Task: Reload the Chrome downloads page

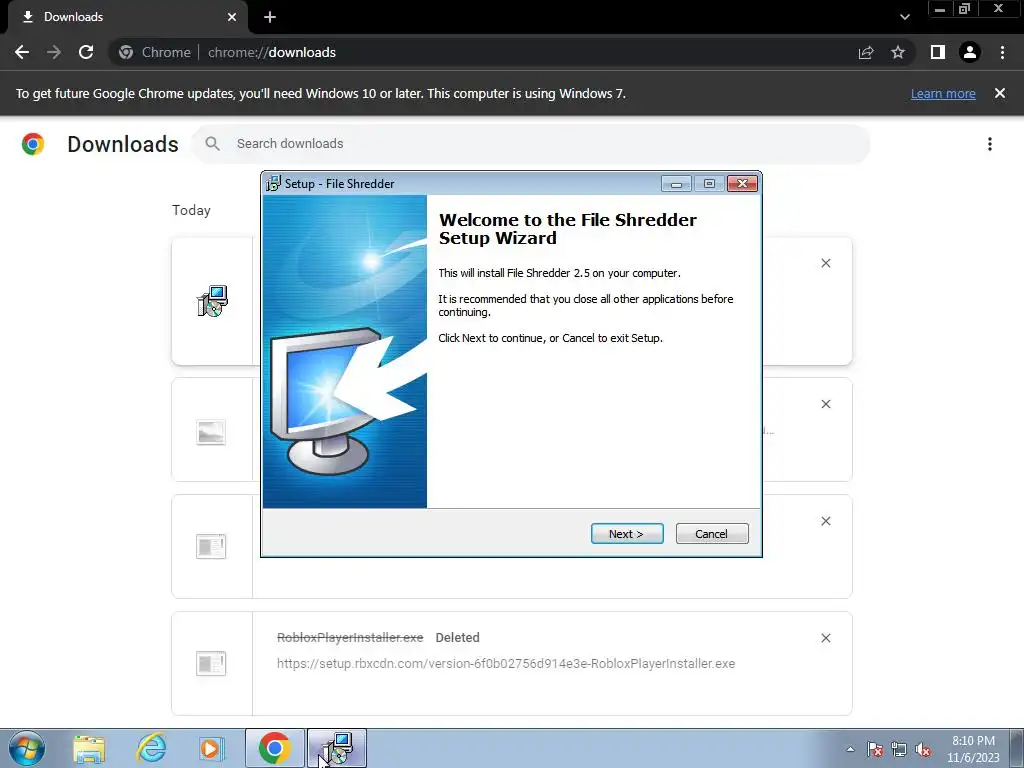Action: pyautogui.click(x=86, y=52)
